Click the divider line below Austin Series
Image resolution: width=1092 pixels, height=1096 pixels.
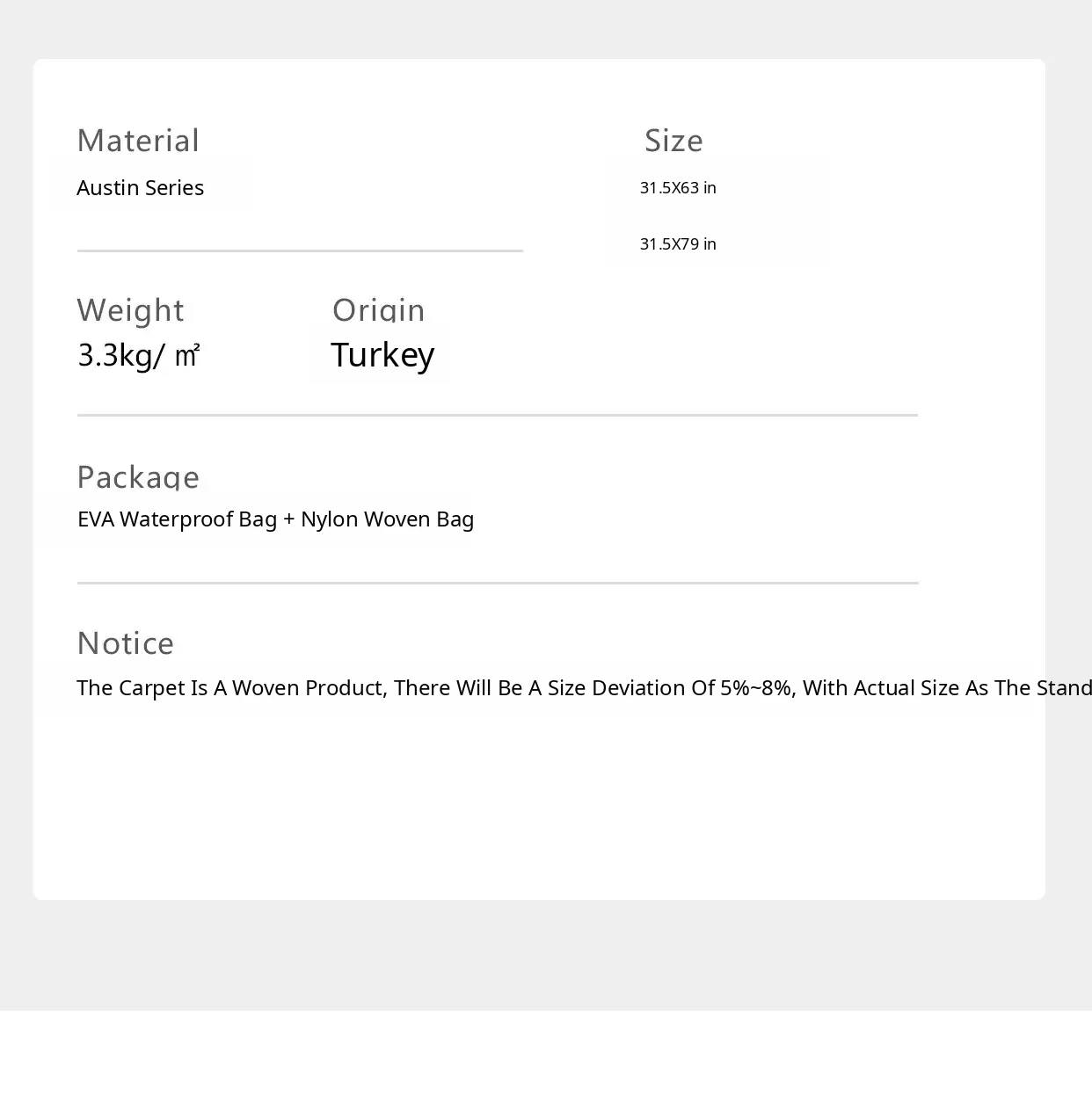click(x=300, y=251)
